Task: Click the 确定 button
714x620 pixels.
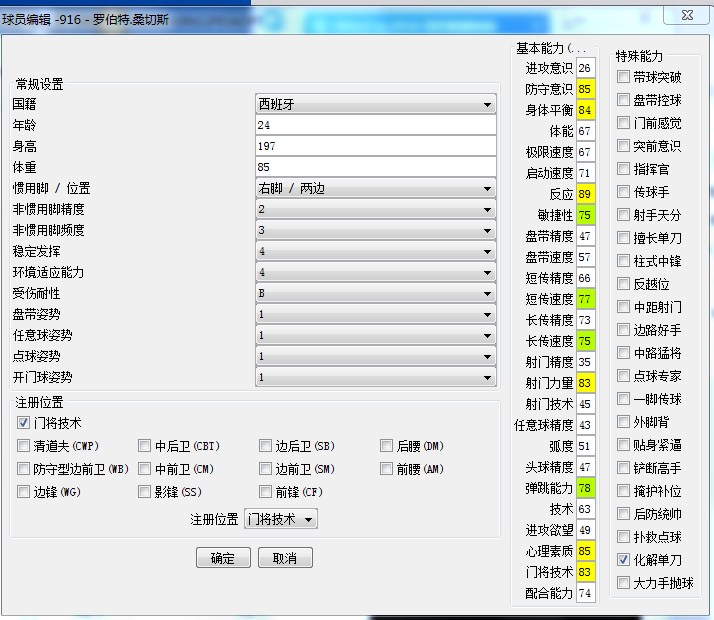Action: 223,558
